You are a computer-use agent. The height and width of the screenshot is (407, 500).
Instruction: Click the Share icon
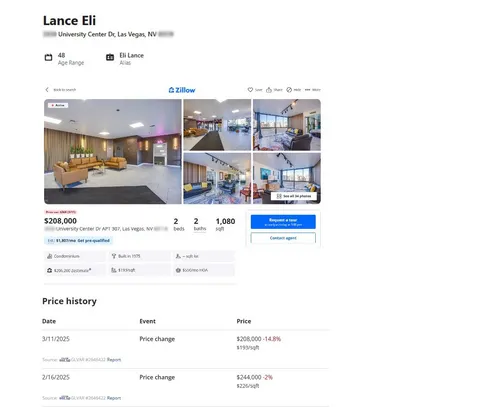(269, 90)
